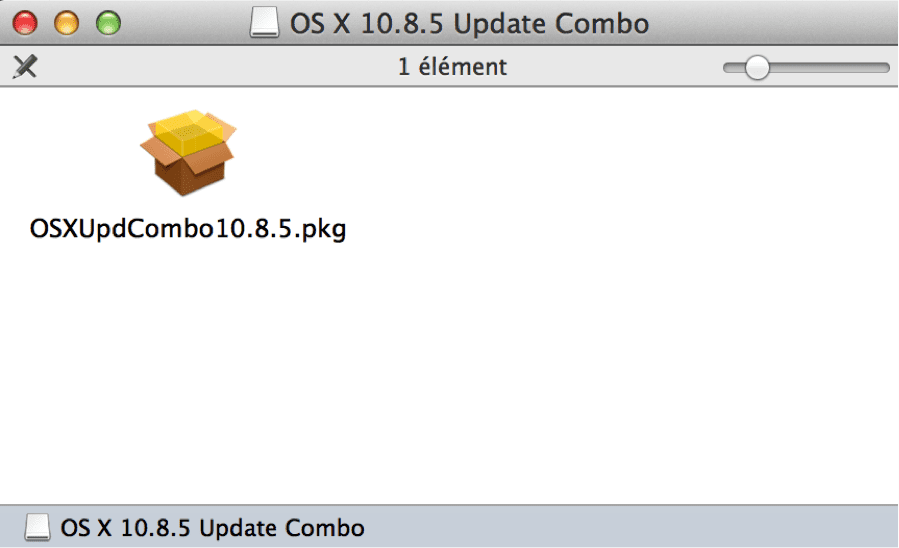Viewport: 899px width, 548px height.
Task: Click the "OS X 10.8.5 Update Combo" path bar label
Action: coord(212,527)
